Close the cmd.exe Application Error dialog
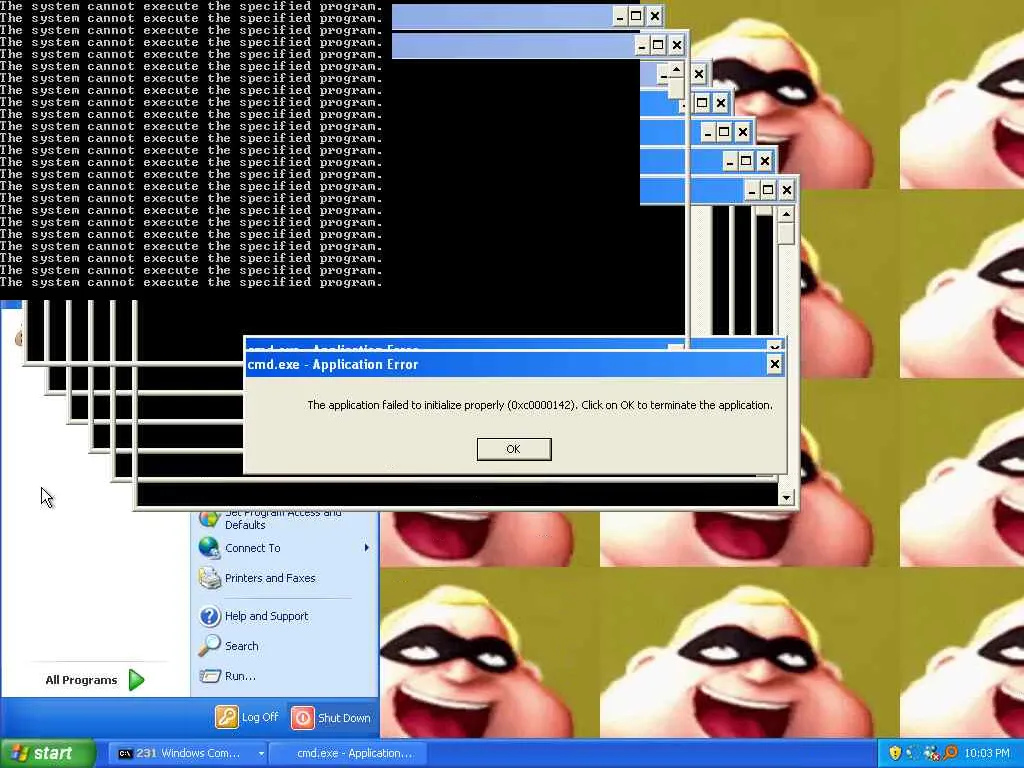The width and height of the screenshot is (1024, 768). tap(775, 364)
